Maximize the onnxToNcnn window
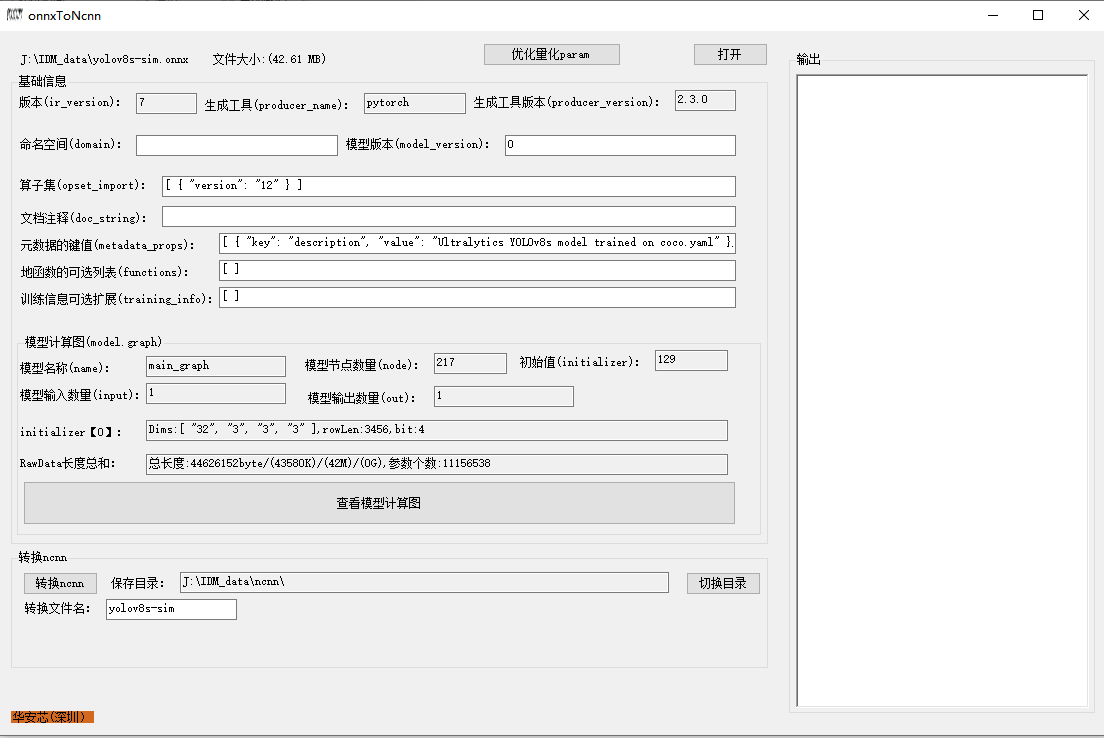The image size is (1104, 738). click(x=1038, y=15)
